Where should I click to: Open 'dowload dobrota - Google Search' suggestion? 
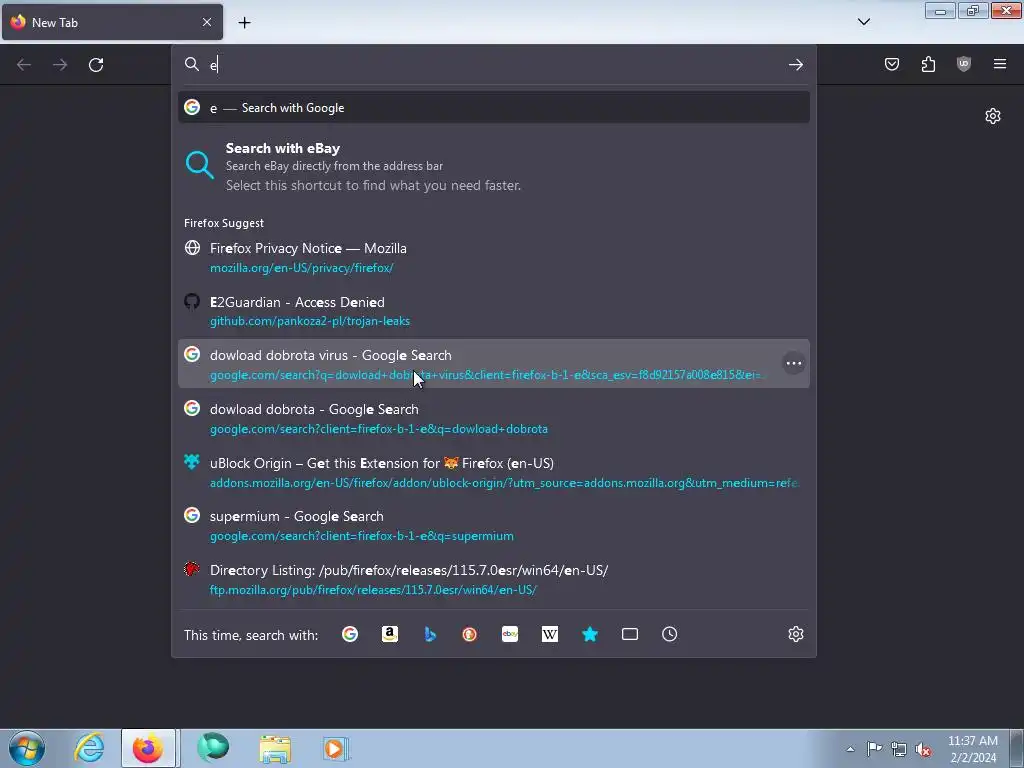[494, 419]
